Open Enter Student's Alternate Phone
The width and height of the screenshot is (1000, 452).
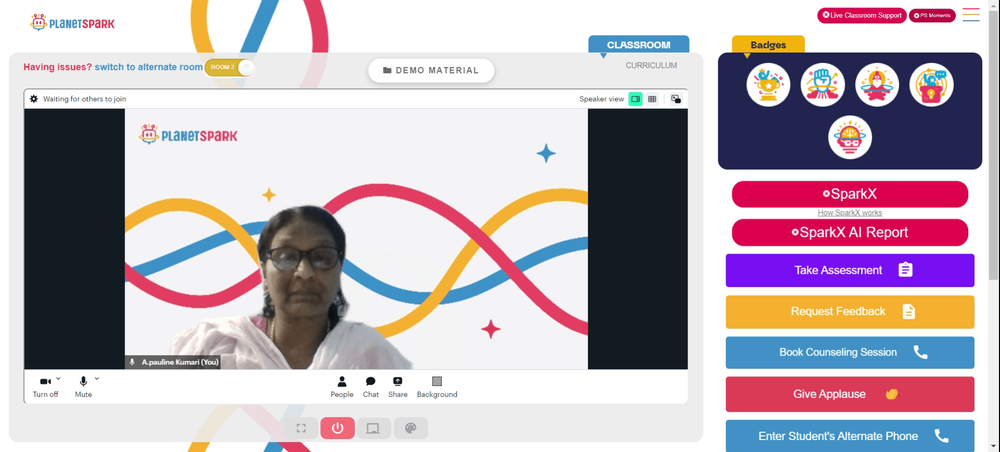[849, 436]
